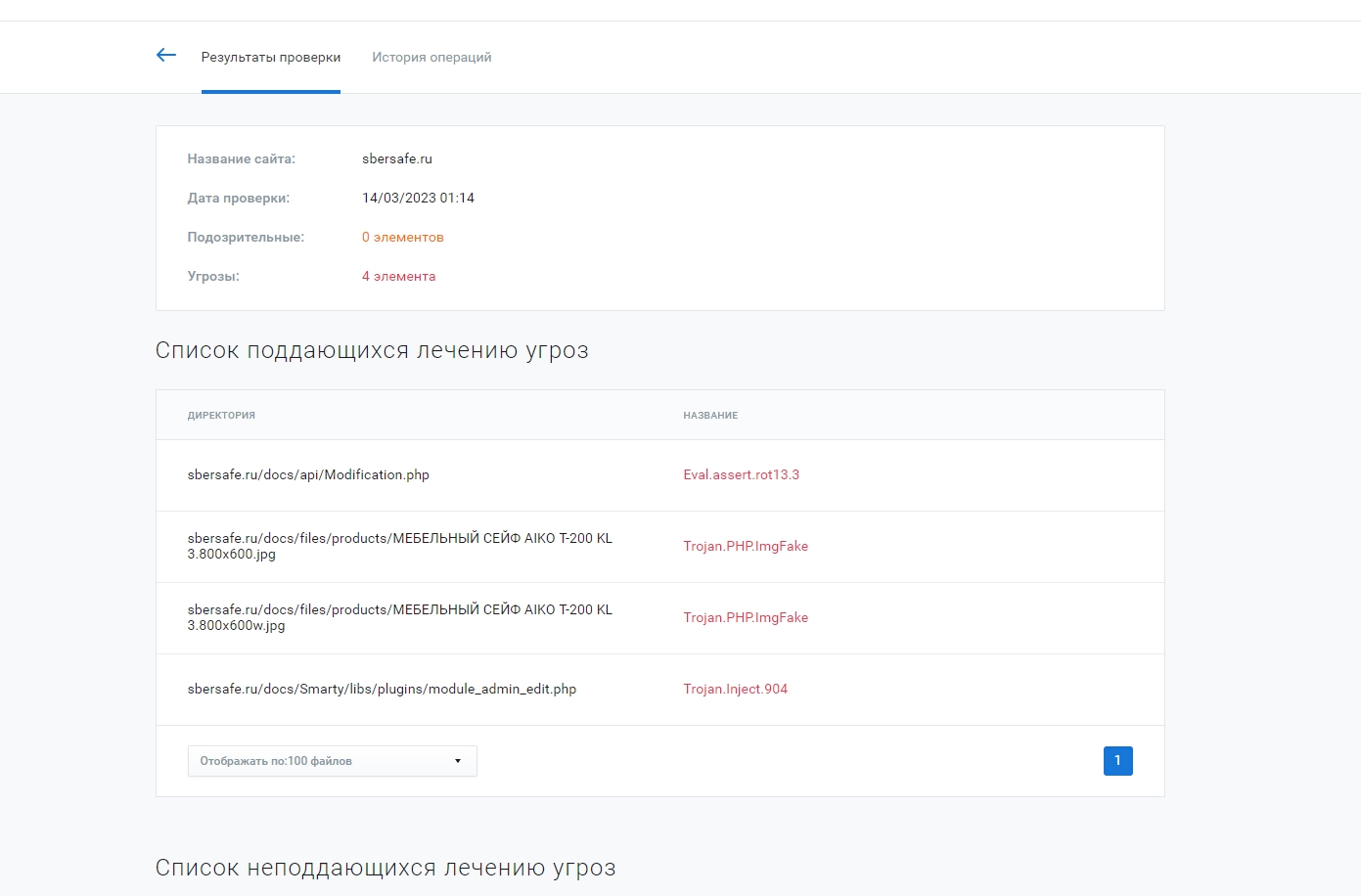The height and width of the screenshot is (896, 1361).
Task: Open the Отображать по:100 файлов dropdown
Action: [x=332, y=761]
